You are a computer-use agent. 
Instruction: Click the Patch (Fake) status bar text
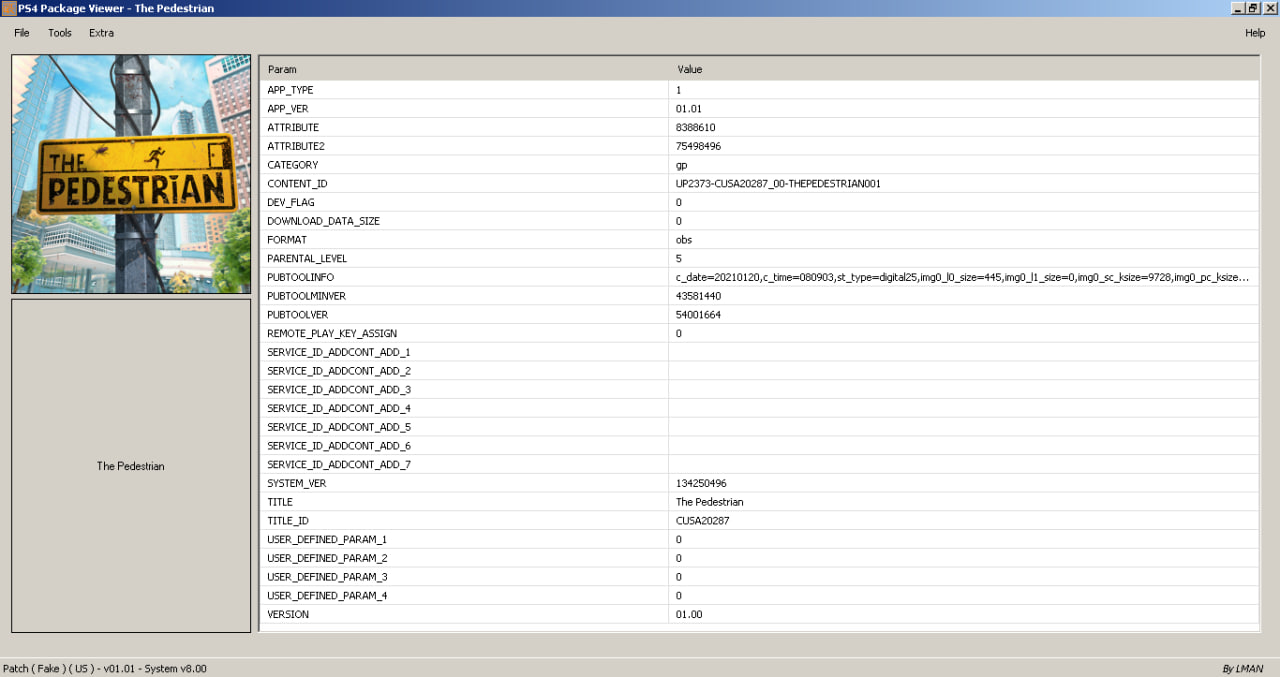tap(104, 668)
